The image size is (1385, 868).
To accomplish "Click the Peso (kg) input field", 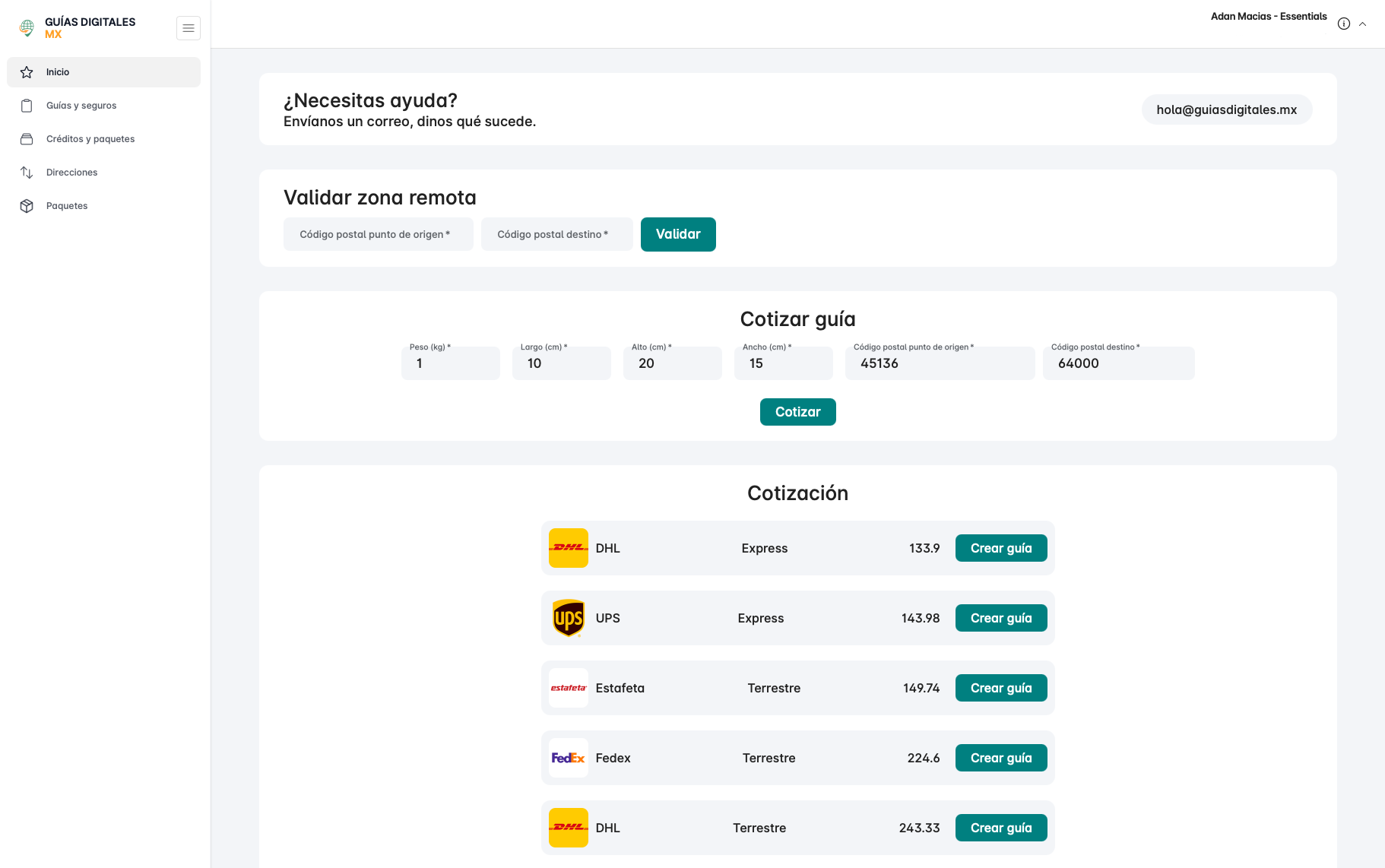I will point(450,363).
